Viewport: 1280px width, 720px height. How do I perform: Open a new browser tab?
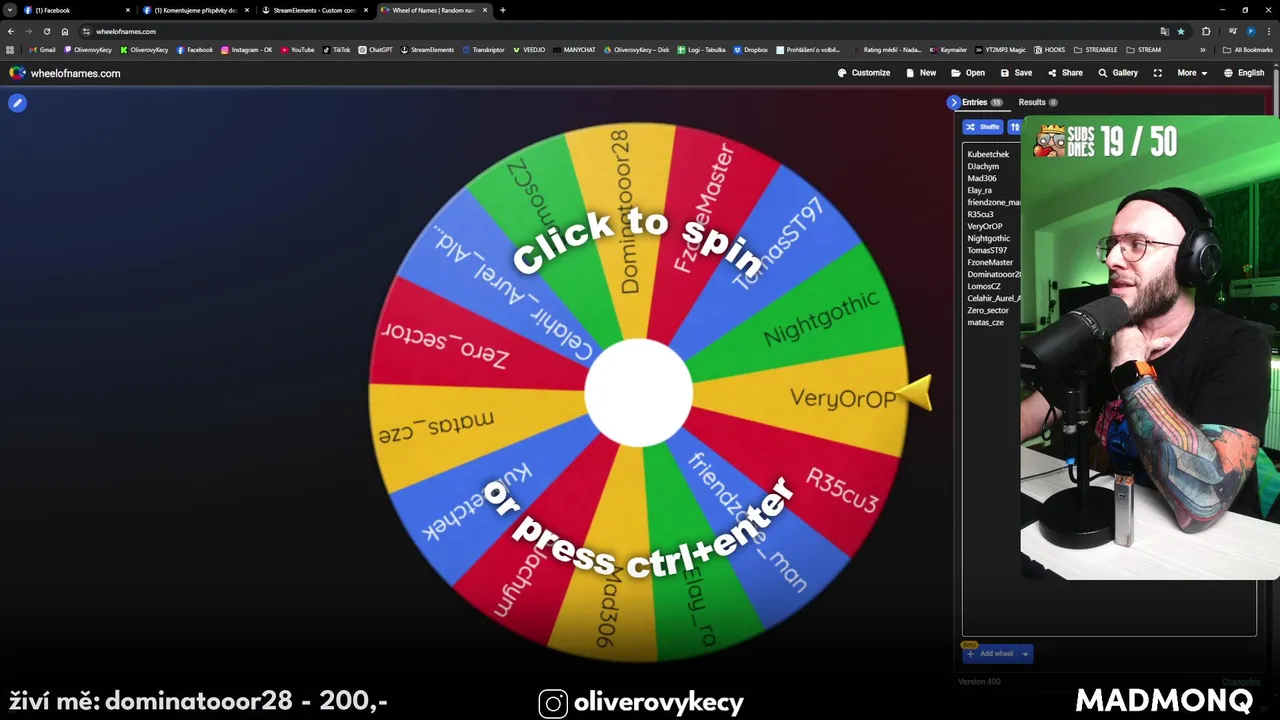502,10
